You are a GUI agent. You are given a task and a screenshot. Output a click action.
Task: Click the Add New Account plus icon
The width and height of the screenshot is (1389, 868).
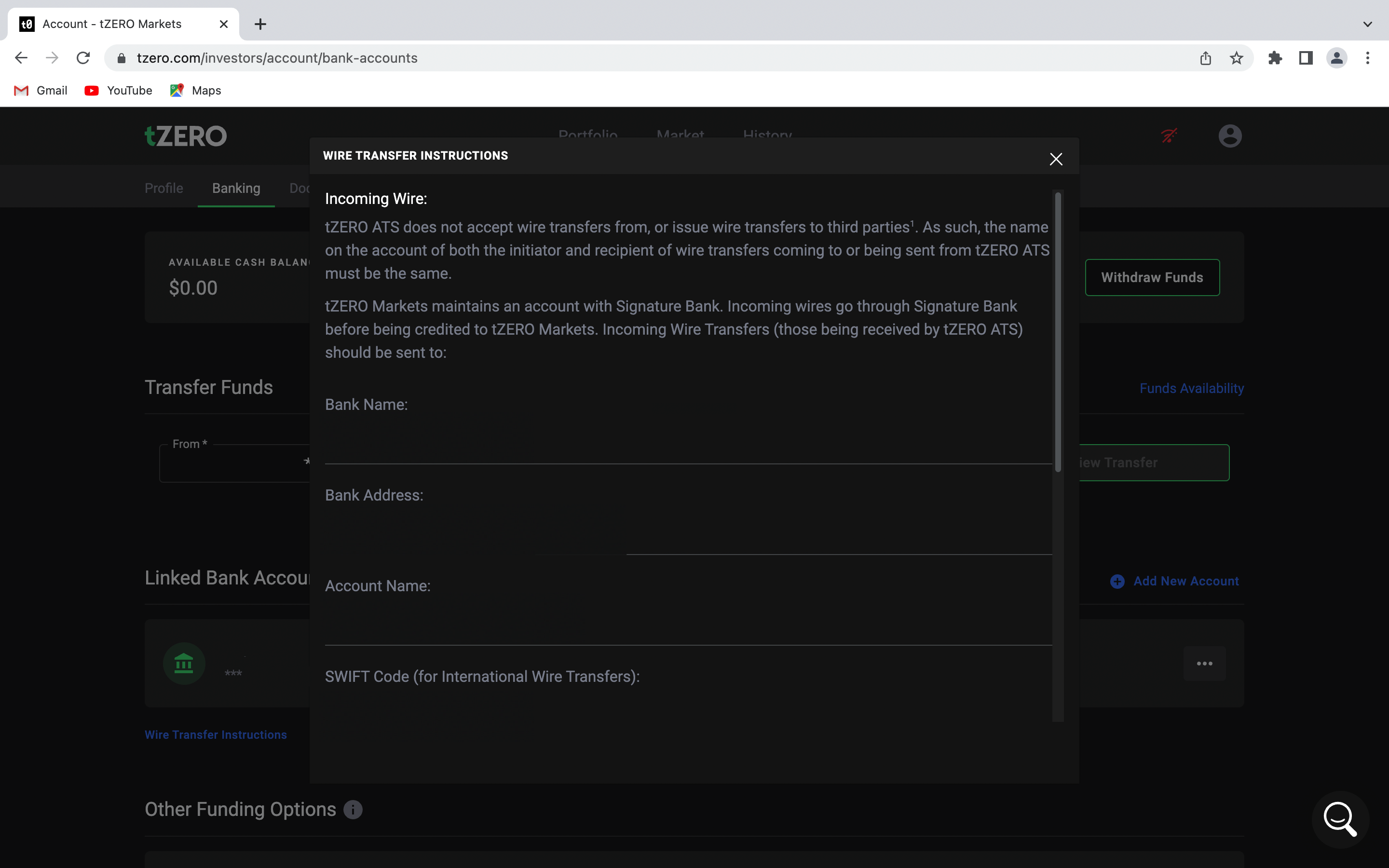pyautogui.click(x=1117, y=582)
